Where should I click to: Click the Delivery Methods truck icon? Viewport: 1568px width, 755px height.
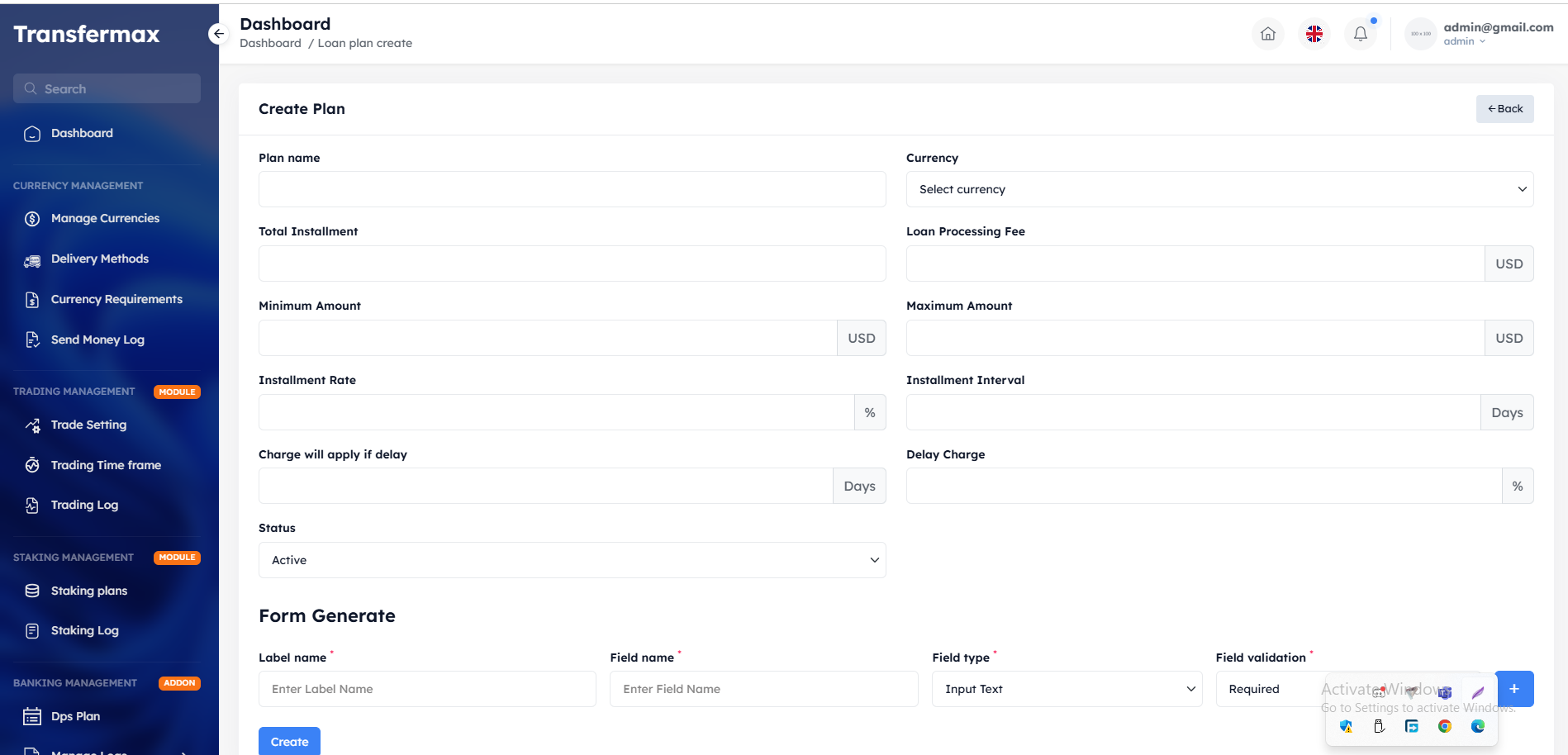[31, 259]
